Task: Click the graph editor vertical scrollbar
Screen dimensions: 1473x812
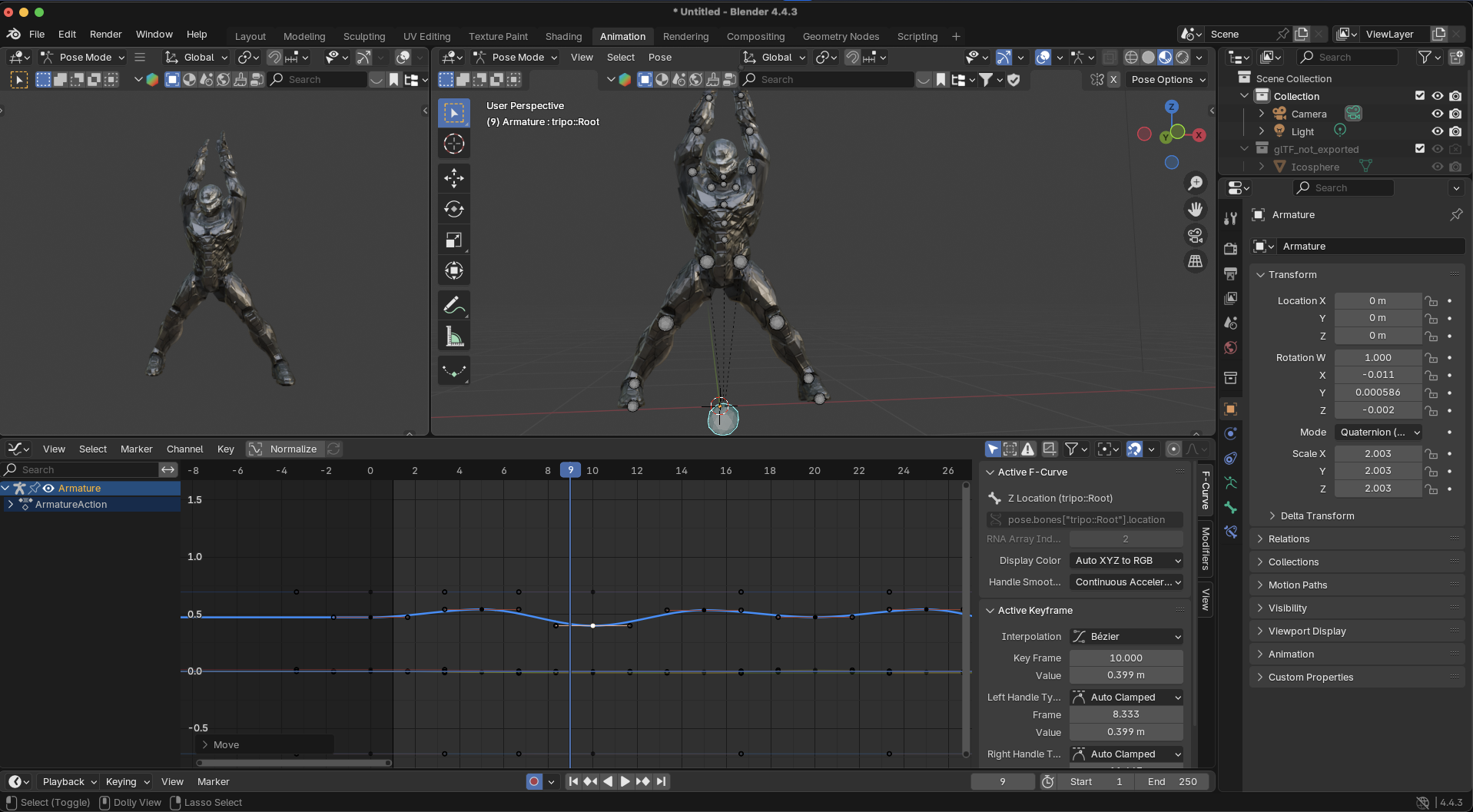Action: (x=967, y=618)
